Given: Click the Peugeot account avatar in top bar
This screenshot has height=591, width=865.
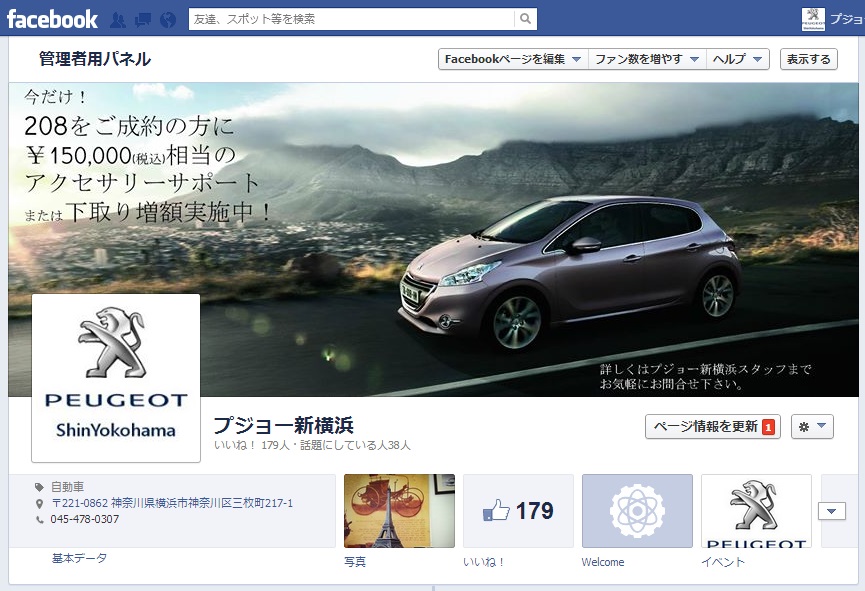Looking at the screenshot, I should tap(814, 19).
